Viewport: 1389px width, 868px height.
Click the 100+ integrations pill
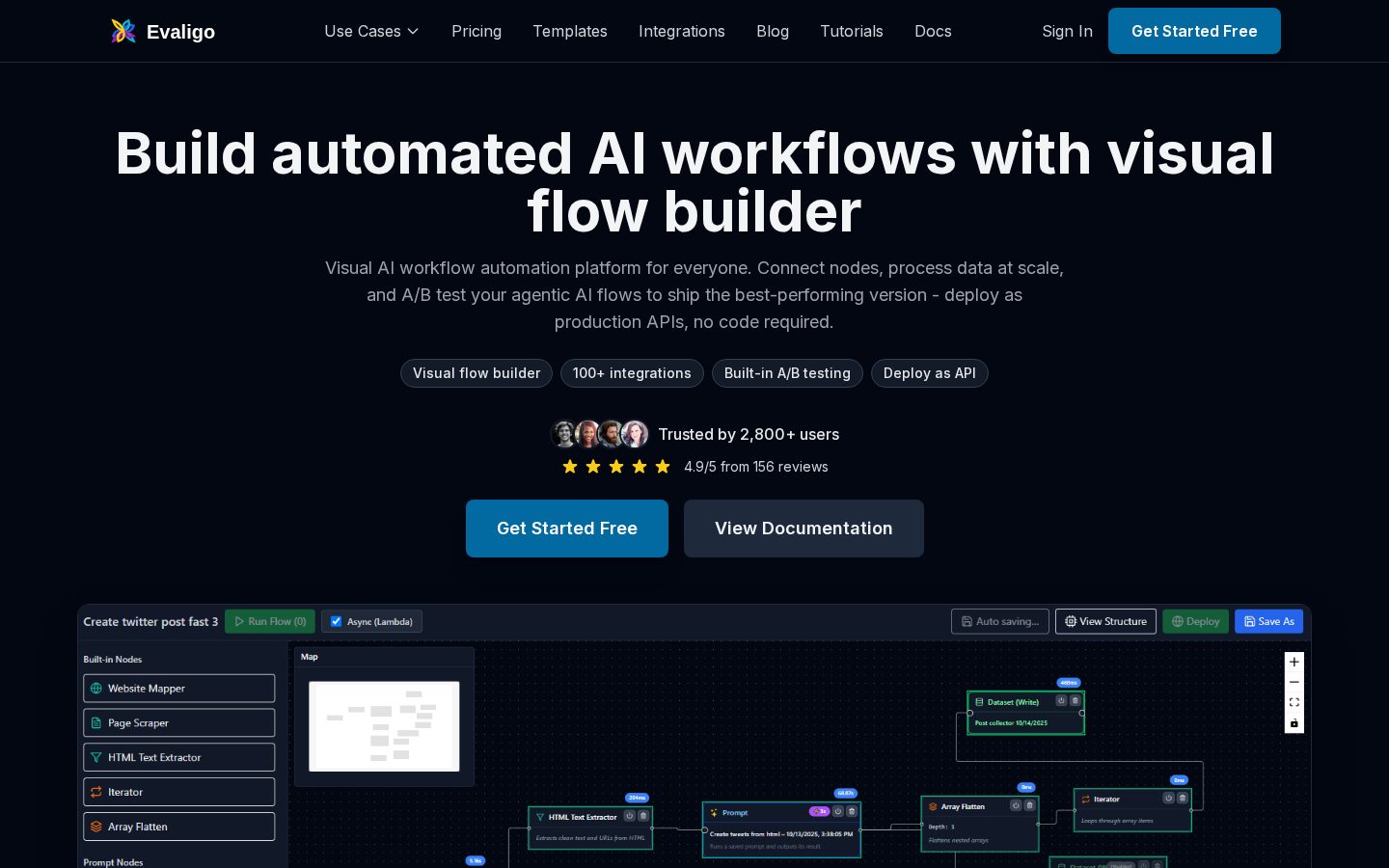pos(632,373)
